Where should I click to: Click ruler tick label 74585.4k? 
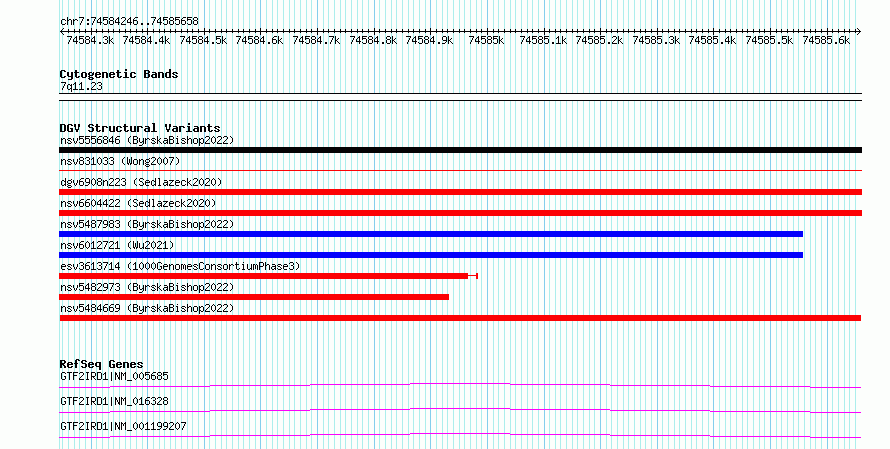click(x=712, y=40)
